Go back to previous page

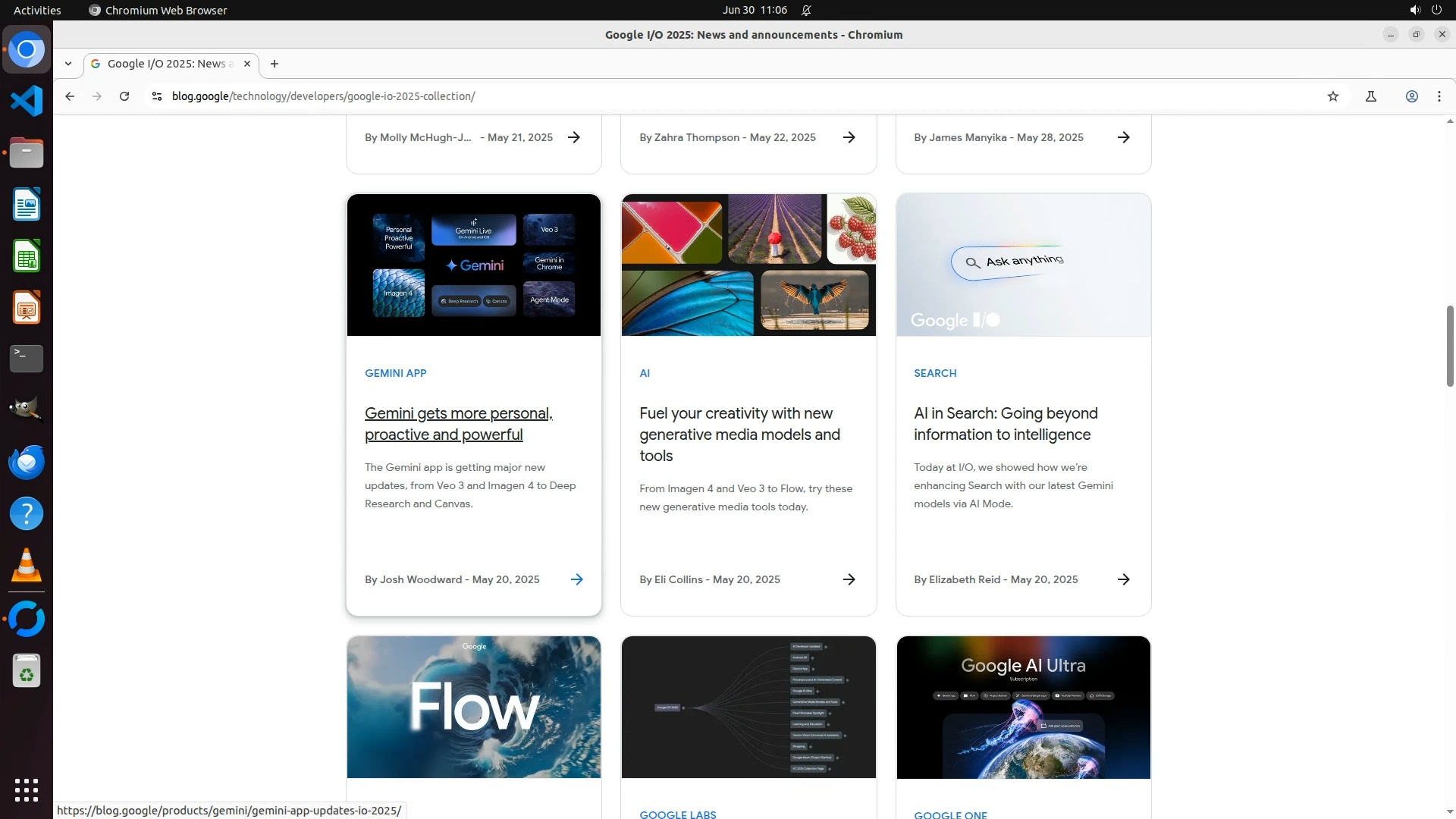[70, 96]
